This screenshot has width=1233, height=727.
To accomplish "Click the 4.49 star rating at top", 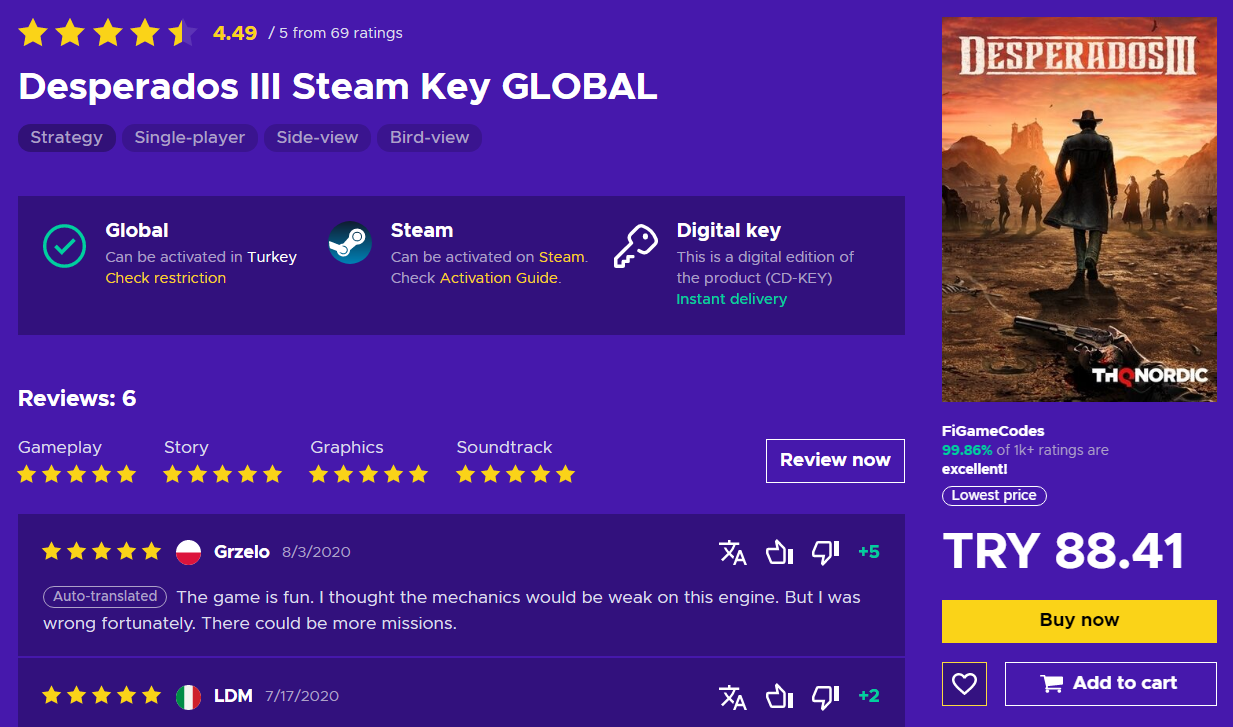I will tap(108, 33).
